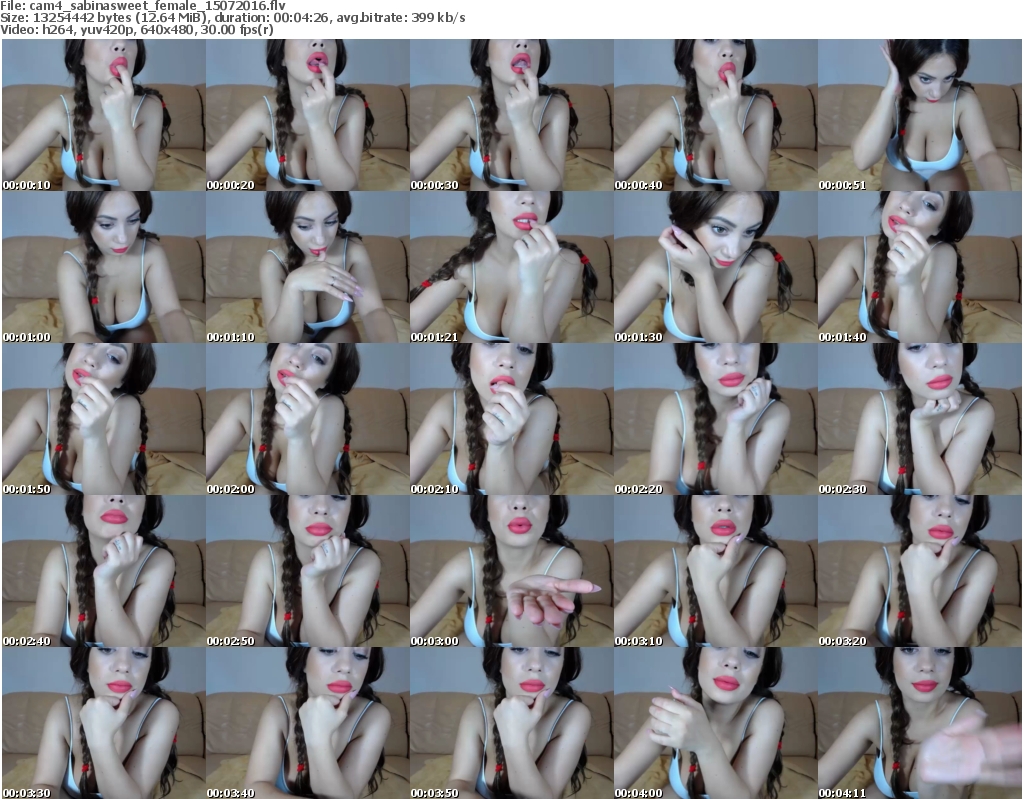Click the 'Size: 13254442 bytes' info line
The height and width of the screenshot is (799, 1024).
232,18
